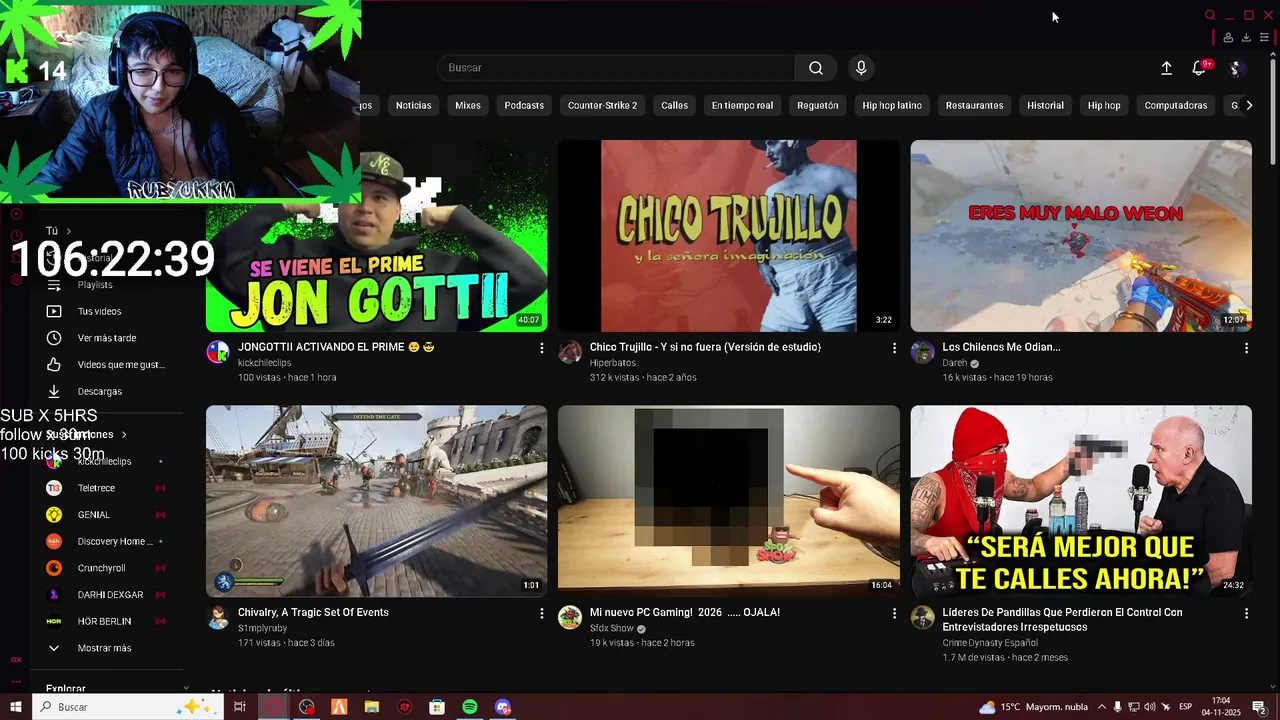Open more options for Mi nuevo PC Gaming video
This screenshot has width=1280, height=720.
click(894, 613)
